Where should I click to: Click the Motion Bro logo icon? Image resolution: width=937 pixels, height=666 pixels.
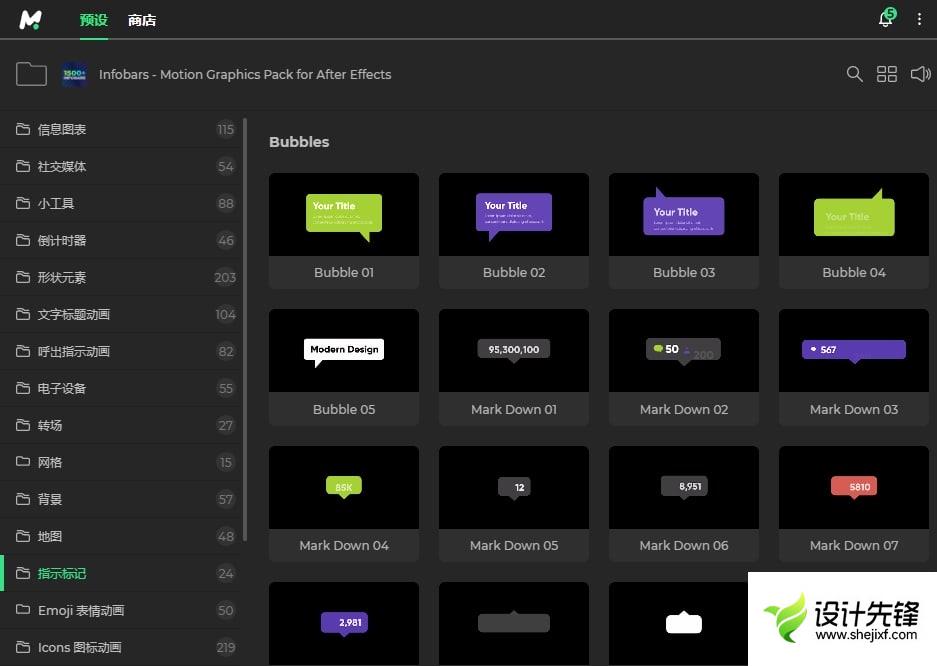pyautogui.click(x=31, y=19)
